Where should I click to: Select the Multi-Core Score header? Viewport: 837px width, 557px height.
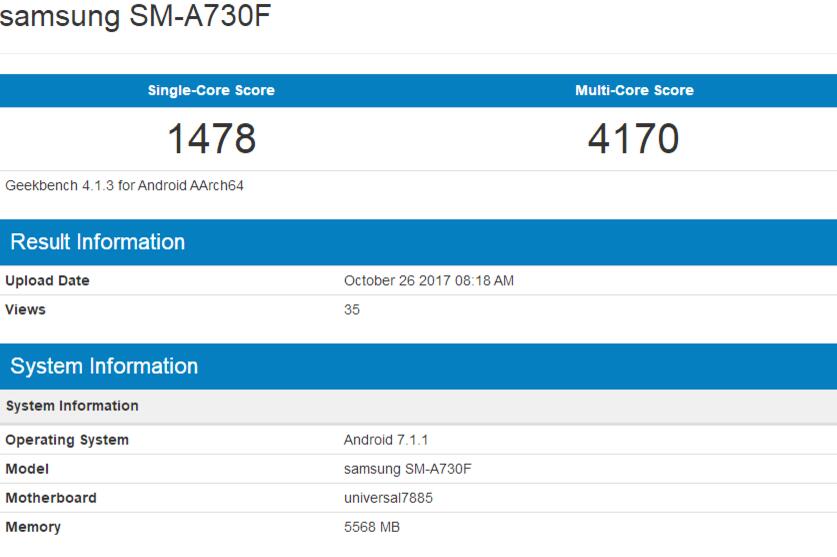point(634,90)
